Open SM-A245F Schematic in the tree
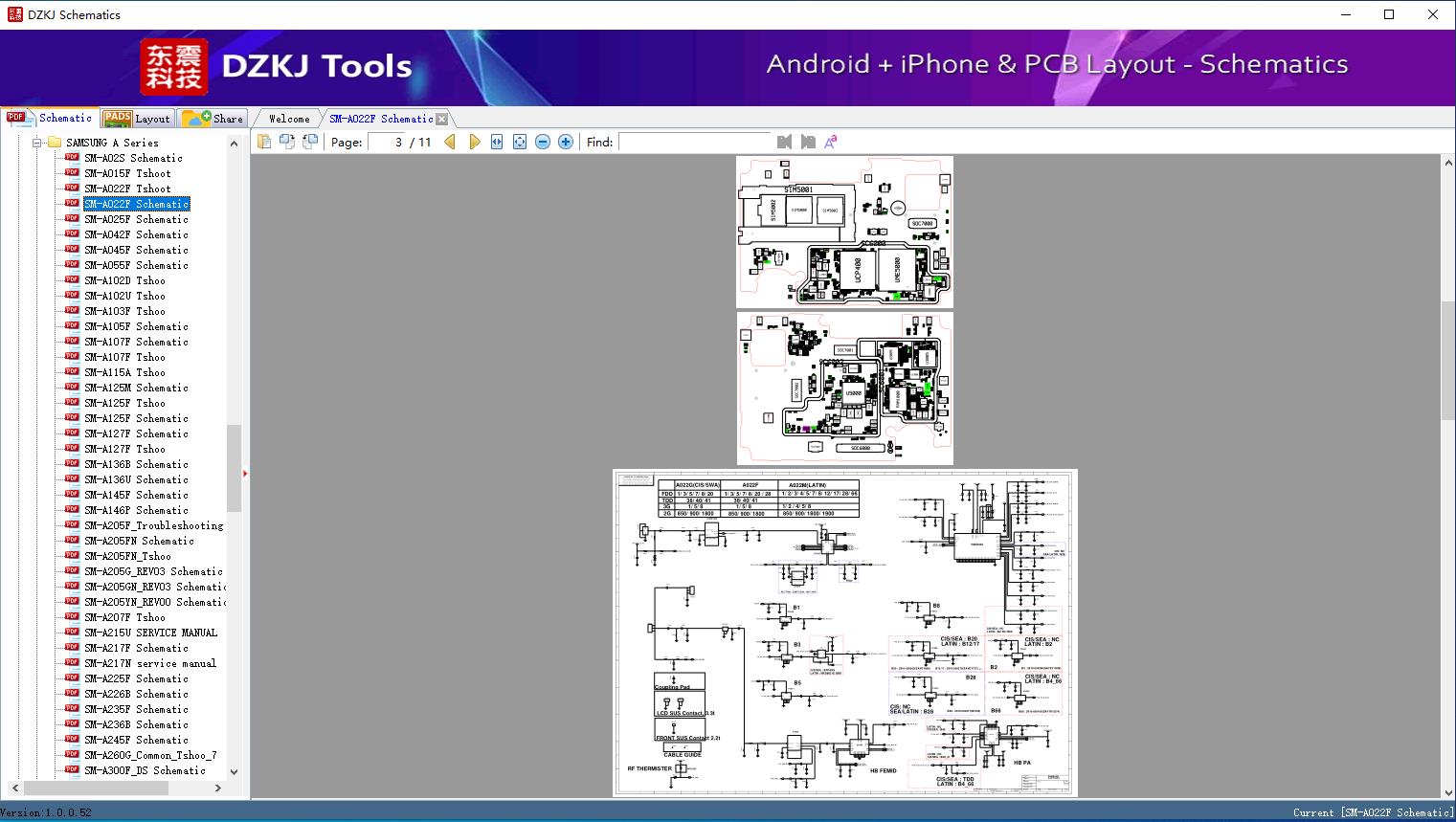1456x822 pixels. [136, 740]
